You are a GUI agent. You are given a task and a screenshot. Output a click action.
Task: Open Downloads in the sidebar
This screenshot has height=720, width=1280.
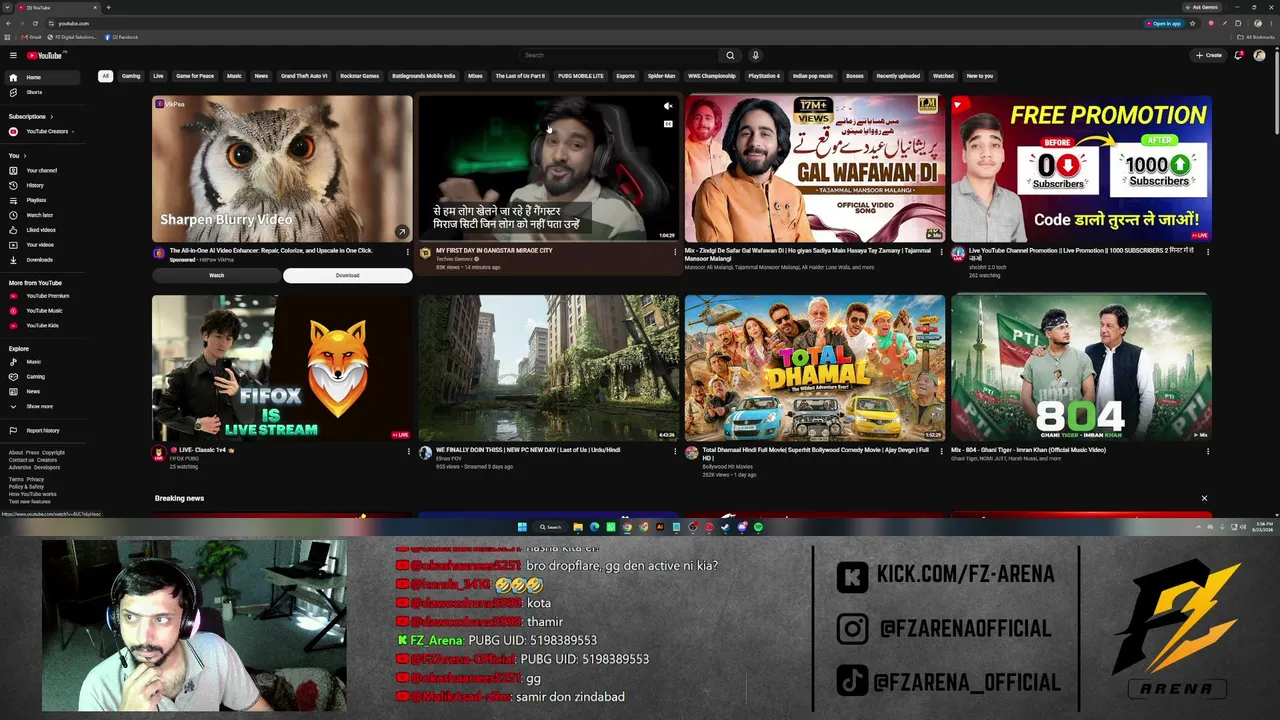click(x=42, y=260)
